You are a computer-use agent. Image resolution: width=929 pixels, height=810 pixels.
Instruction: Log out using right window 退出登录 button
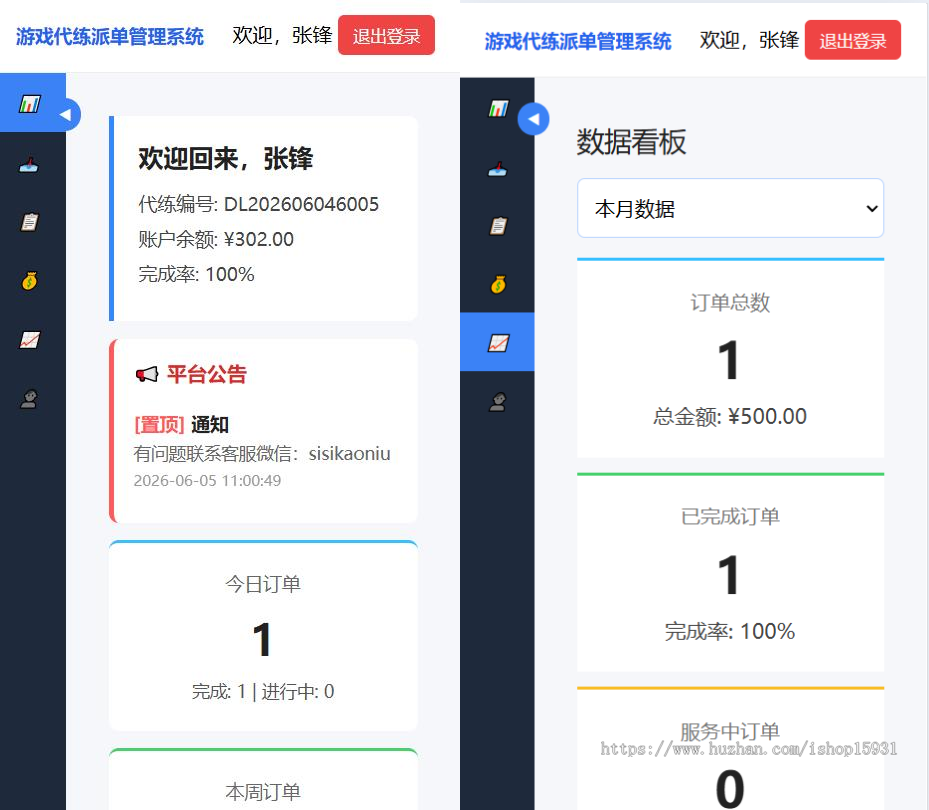click(853, 40)
